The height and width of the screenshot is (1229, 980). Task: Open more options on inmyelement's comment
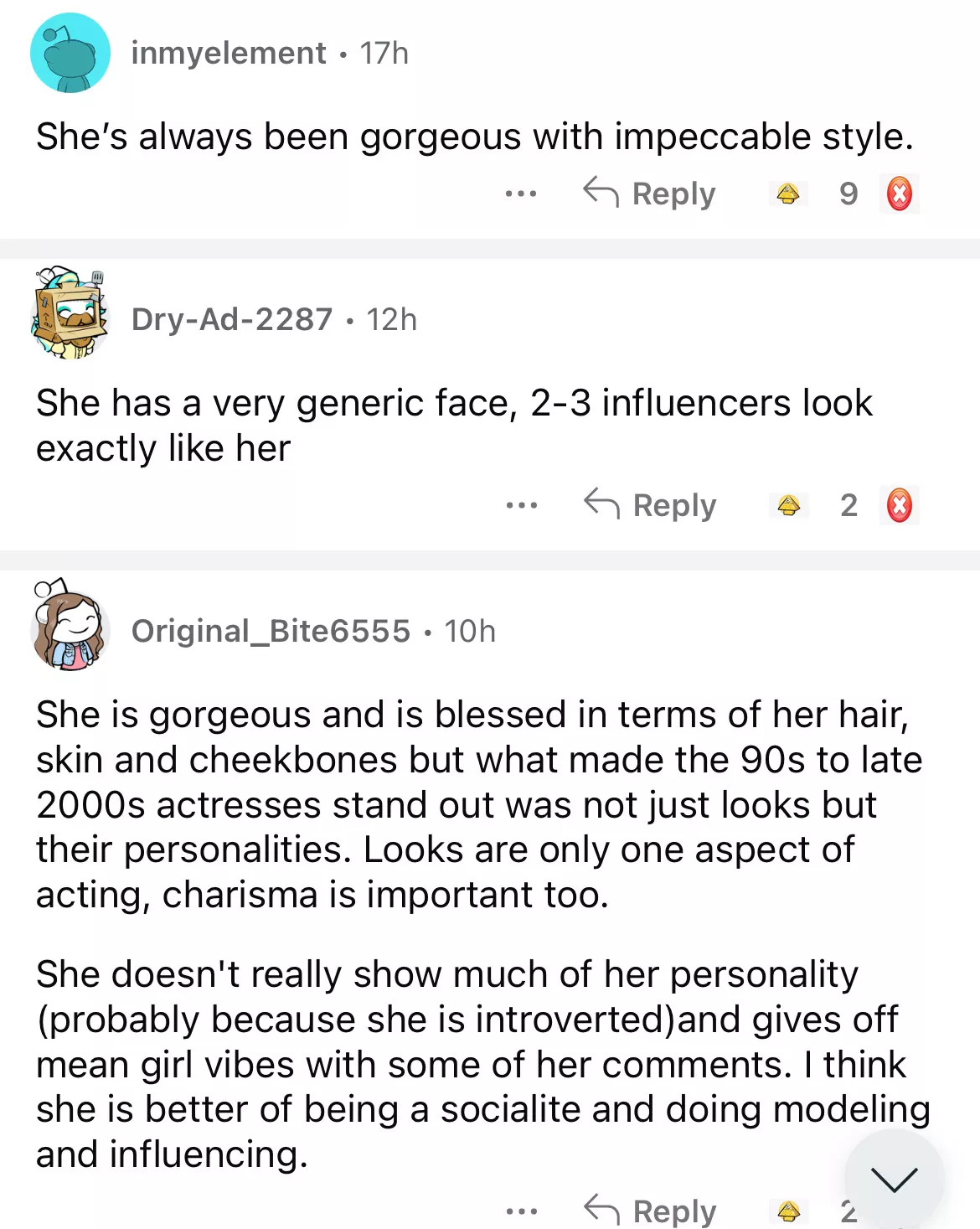pyautogui.click(x=521, y=194)
